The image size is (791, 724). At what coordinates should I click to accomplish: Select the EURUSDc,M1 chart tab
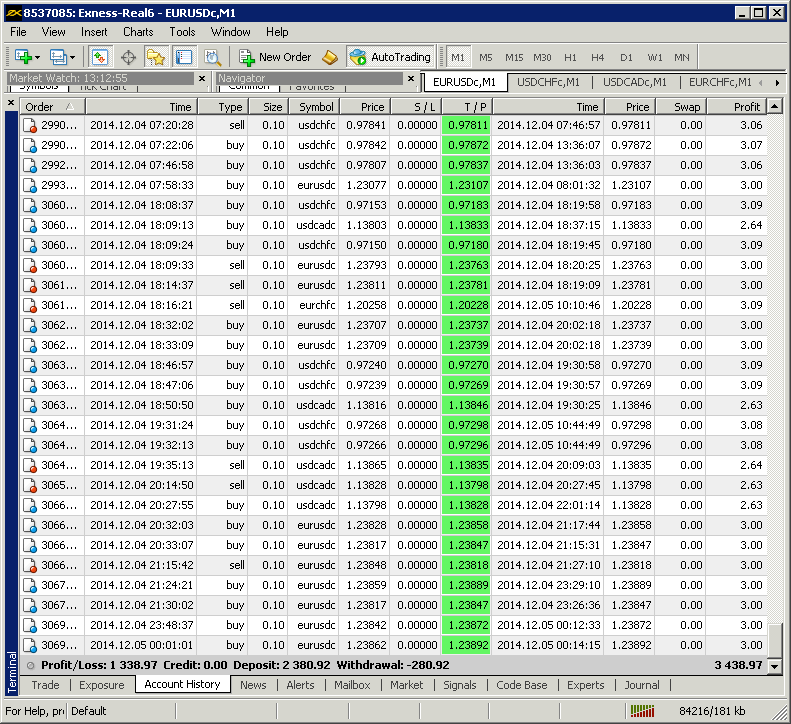click(x=464, y=82)
